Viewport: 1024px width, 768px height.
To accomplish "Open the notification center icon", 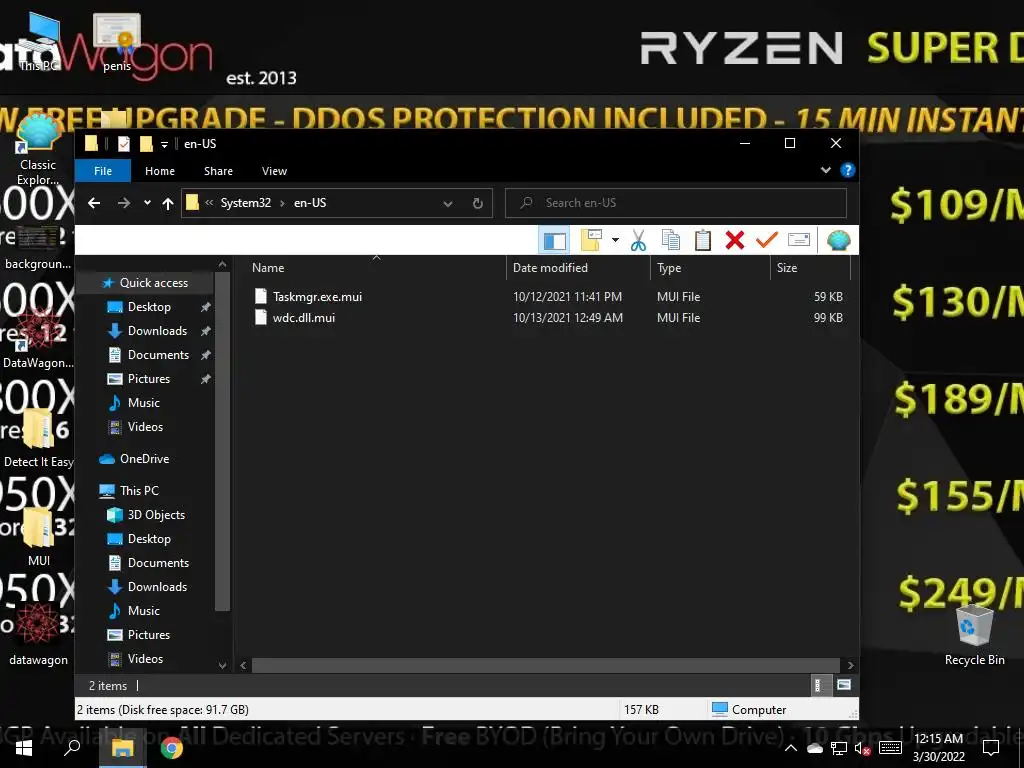I will pyautogui.click(x=991, y=748).
